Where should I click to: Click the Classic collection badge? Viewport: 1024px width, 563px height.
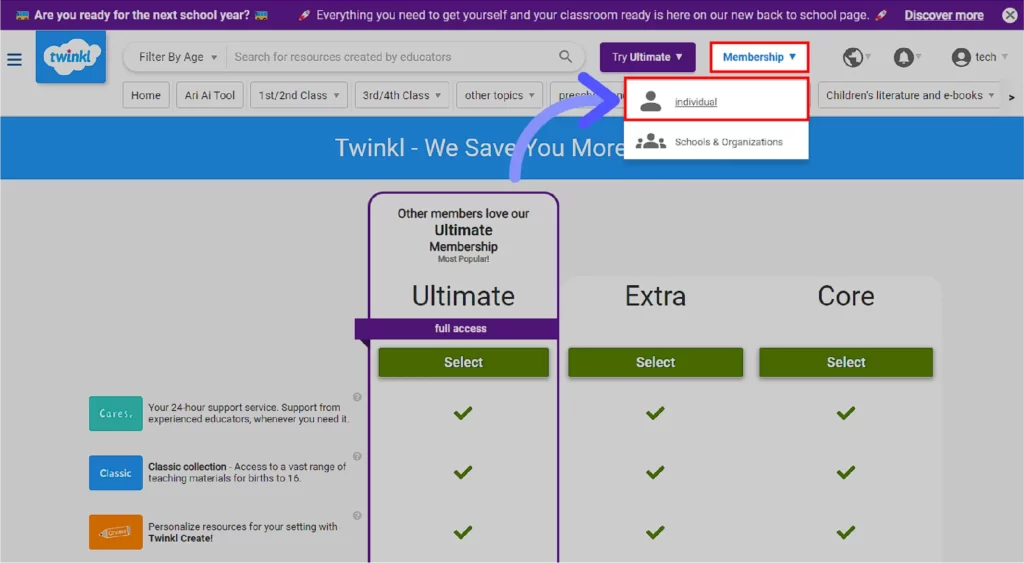point(116,473)
